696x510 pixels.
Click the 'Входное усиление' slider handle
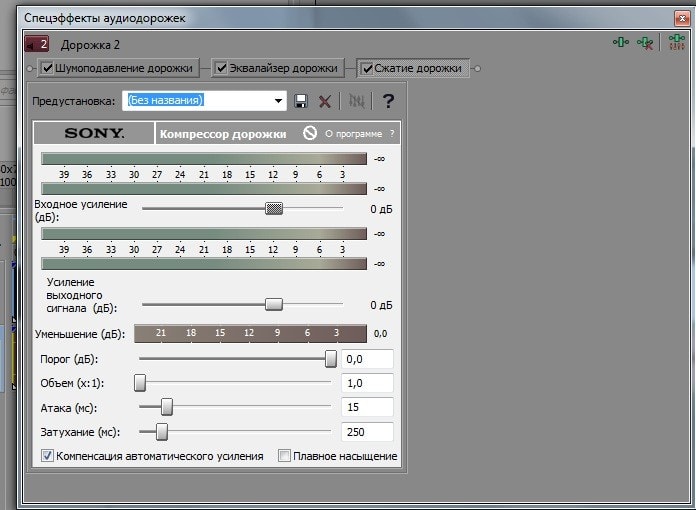coord(273,208)
